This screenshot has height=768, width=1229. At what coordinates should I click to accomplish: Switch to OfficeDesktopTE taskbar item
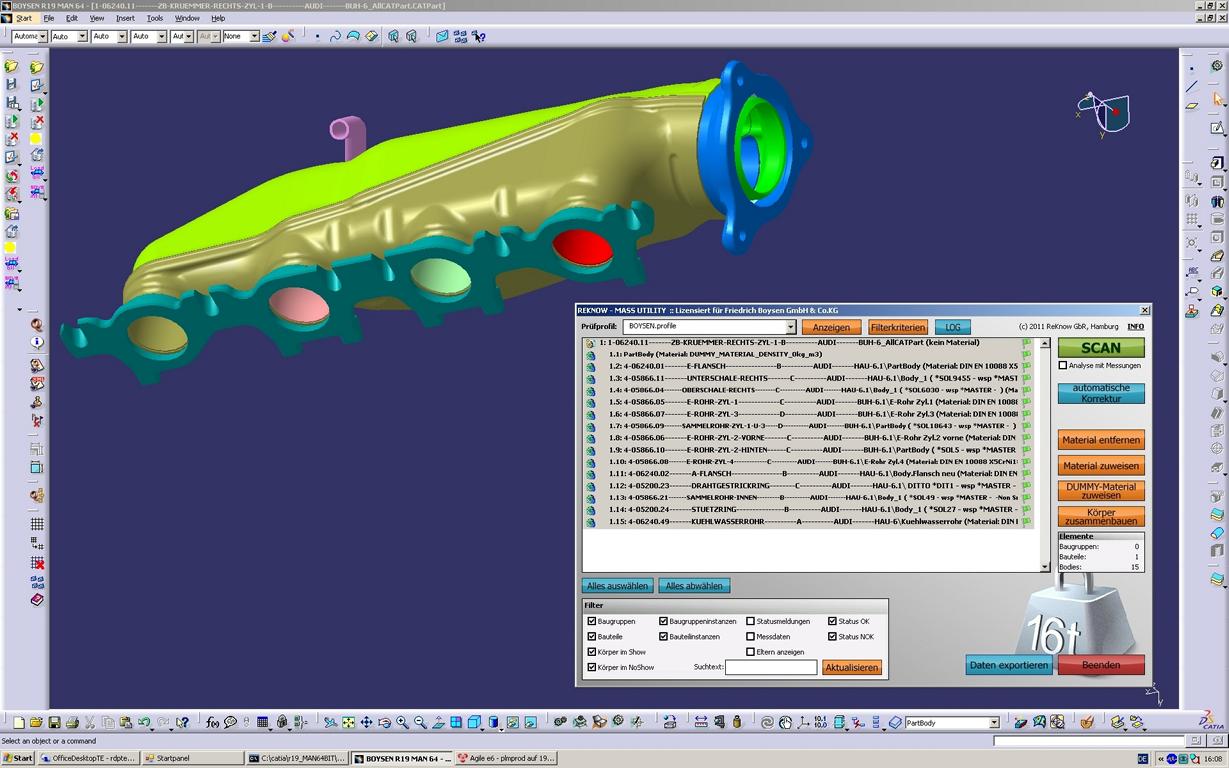tap(89, 758)
